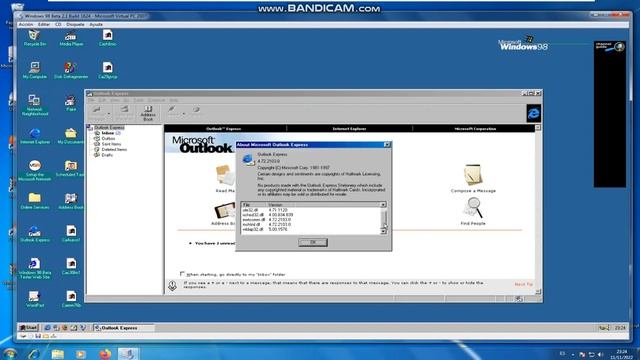Open Windows Explorer from the Windows 7 taskbar

(x=58, y=354)
